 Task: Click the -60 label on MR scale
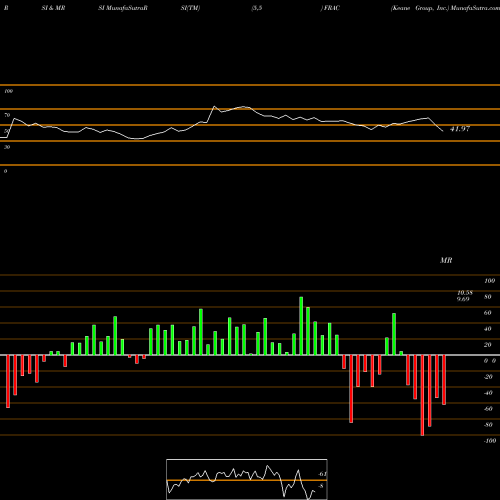tap(488, 409)
